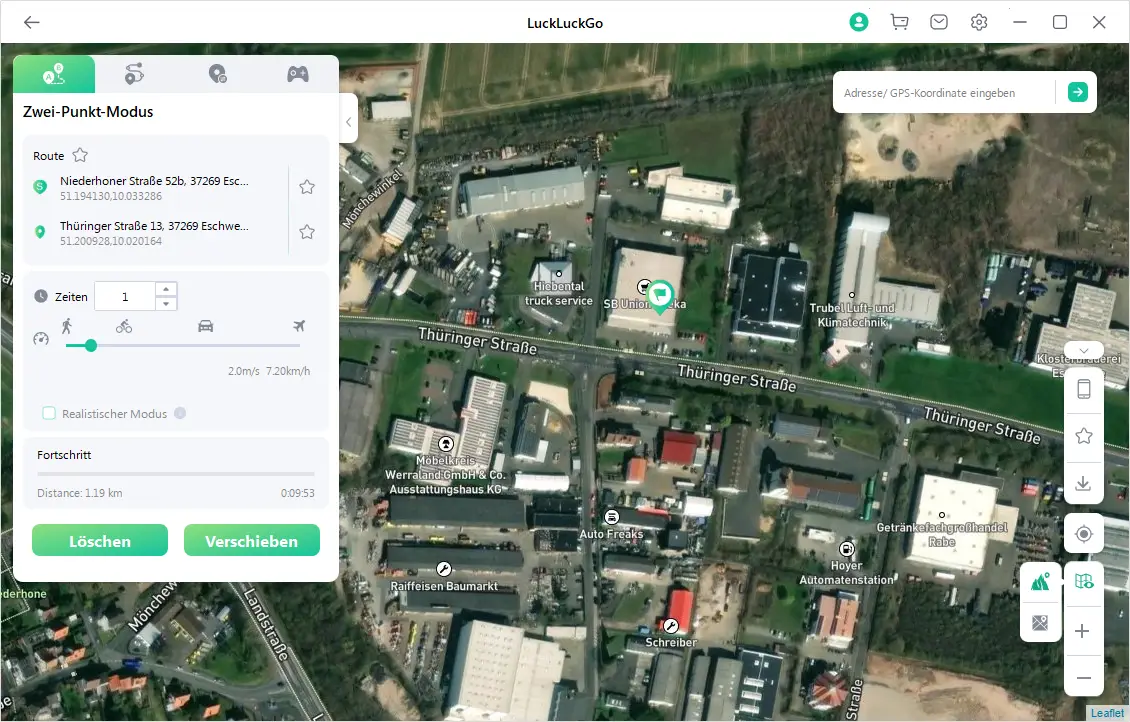The image size is (1130, 722).
Task: Favorite Niederhoner Straße 52b start point
Action: 307,187
